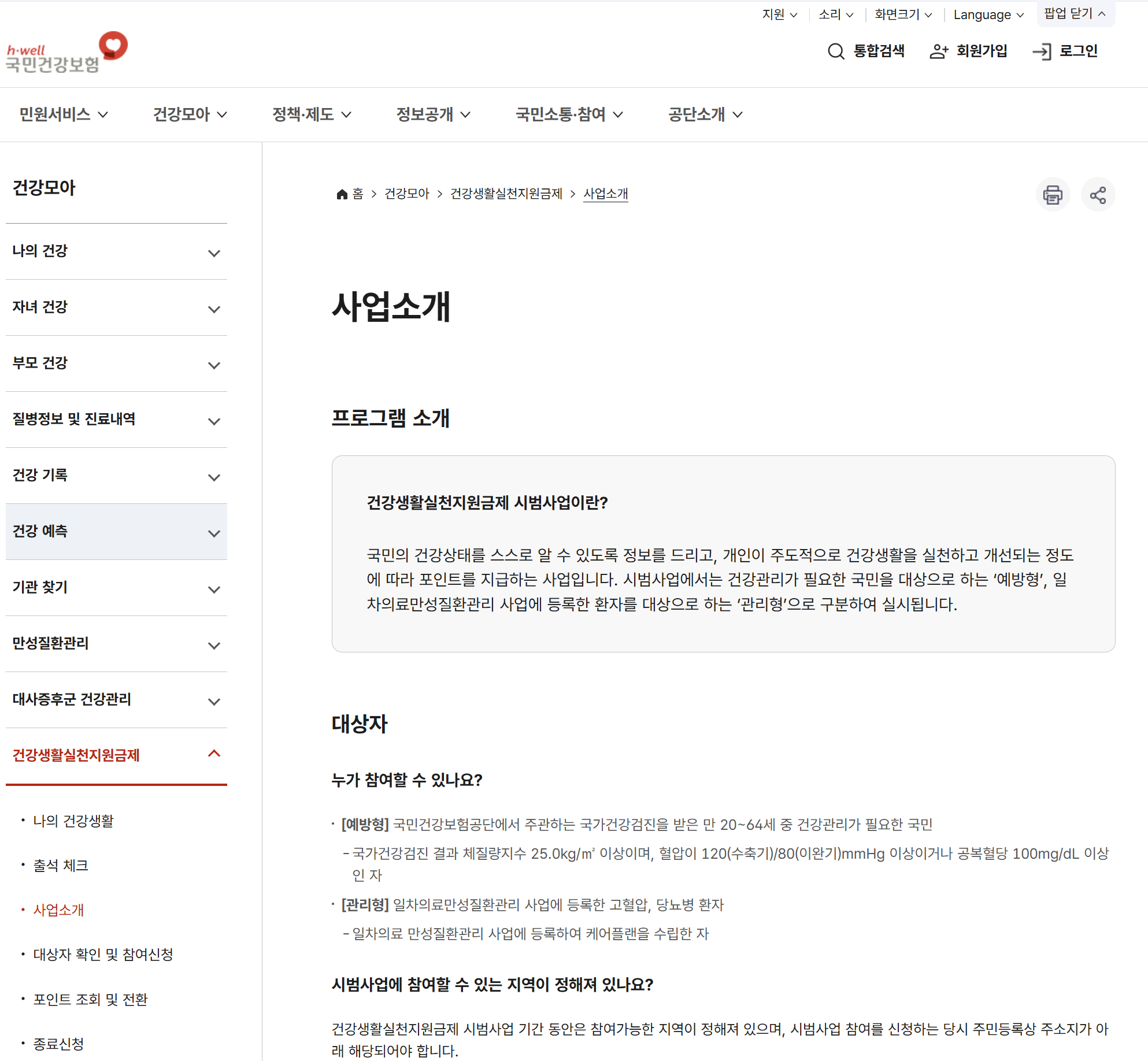The image size is (1148, 1061).
Task: Click the home icon in breadcrumb
Action: [x=342, y=194]
